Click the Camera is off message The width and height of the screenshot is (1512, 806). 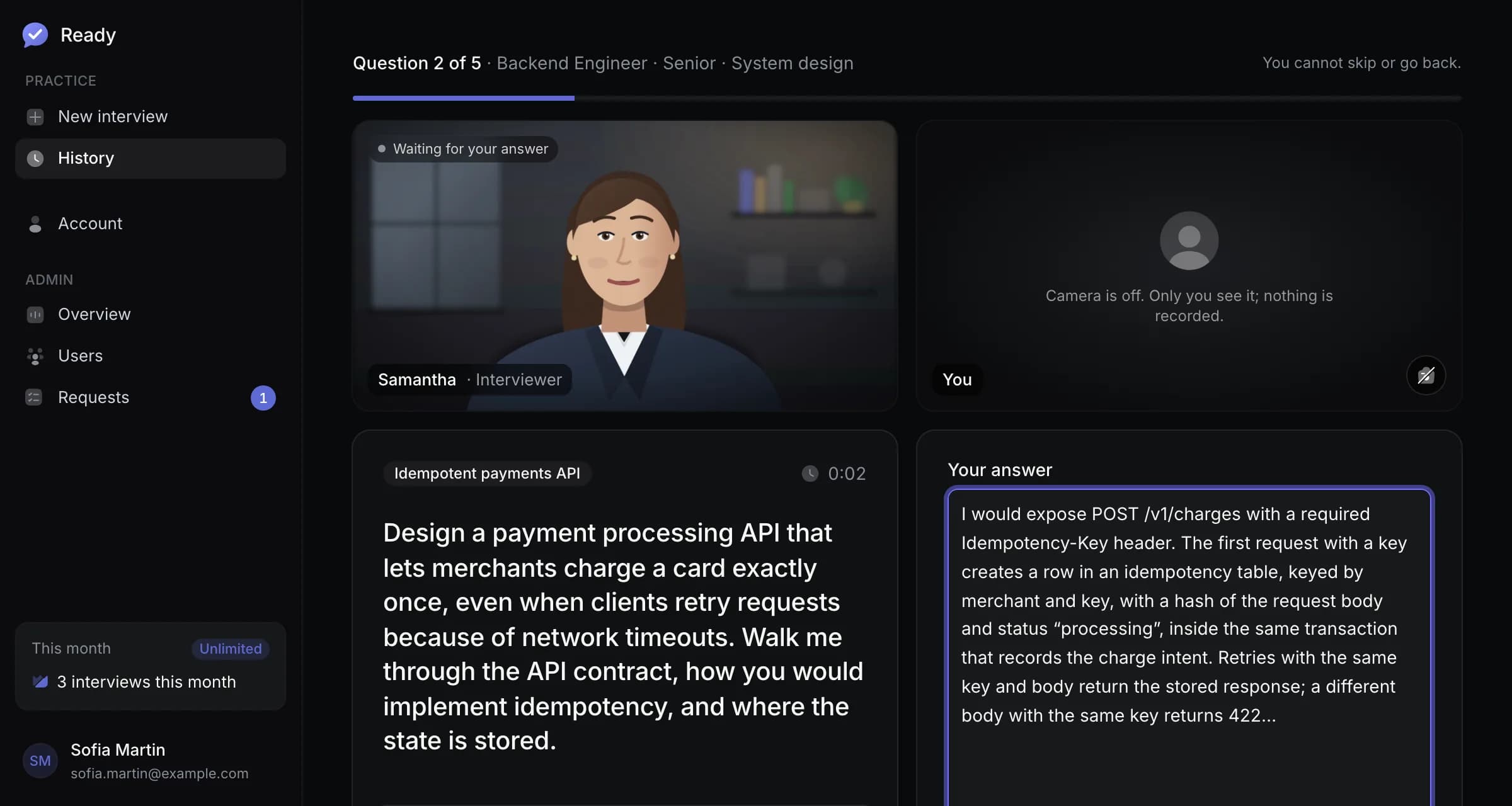click(1189, 306)
